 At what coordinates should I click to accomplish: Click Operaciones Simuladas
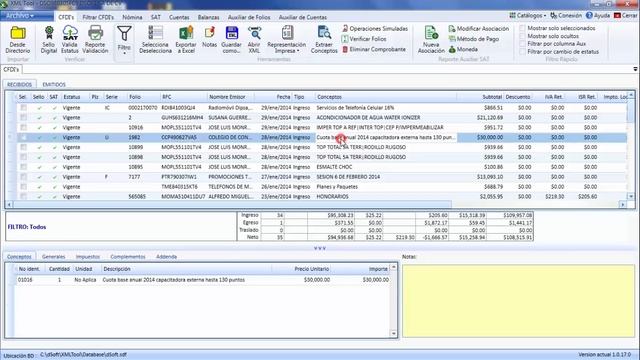click(x=375, y=29)
